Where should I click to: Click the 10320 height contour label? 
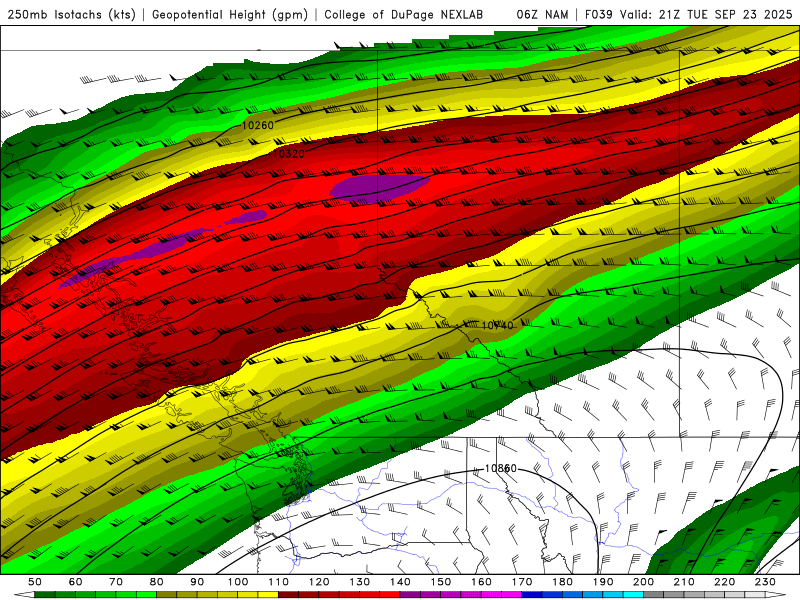[x=288, y=154]
